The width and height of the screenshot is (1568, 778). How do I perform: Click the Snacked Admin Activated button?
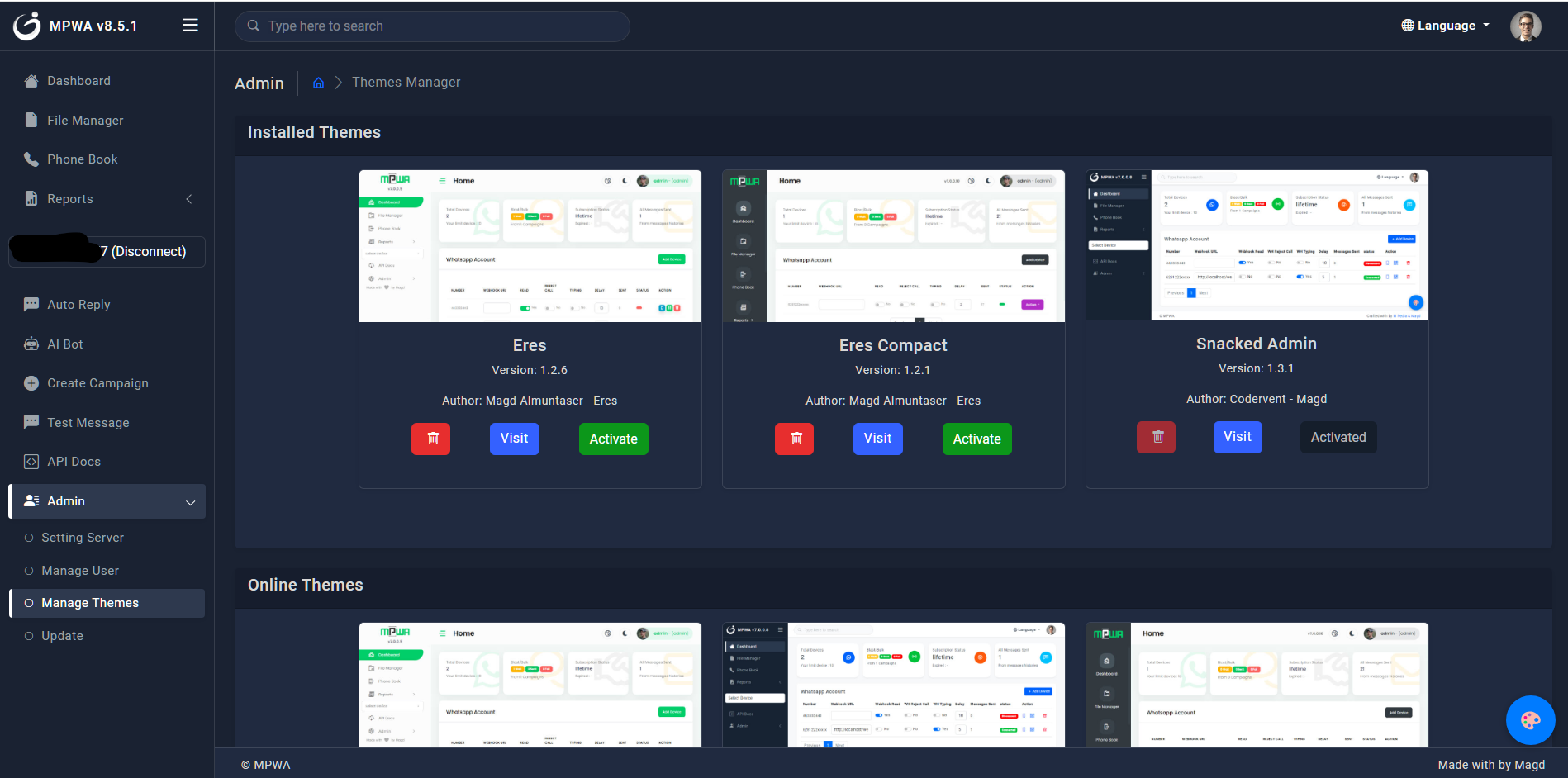[x=1338, y=437]
